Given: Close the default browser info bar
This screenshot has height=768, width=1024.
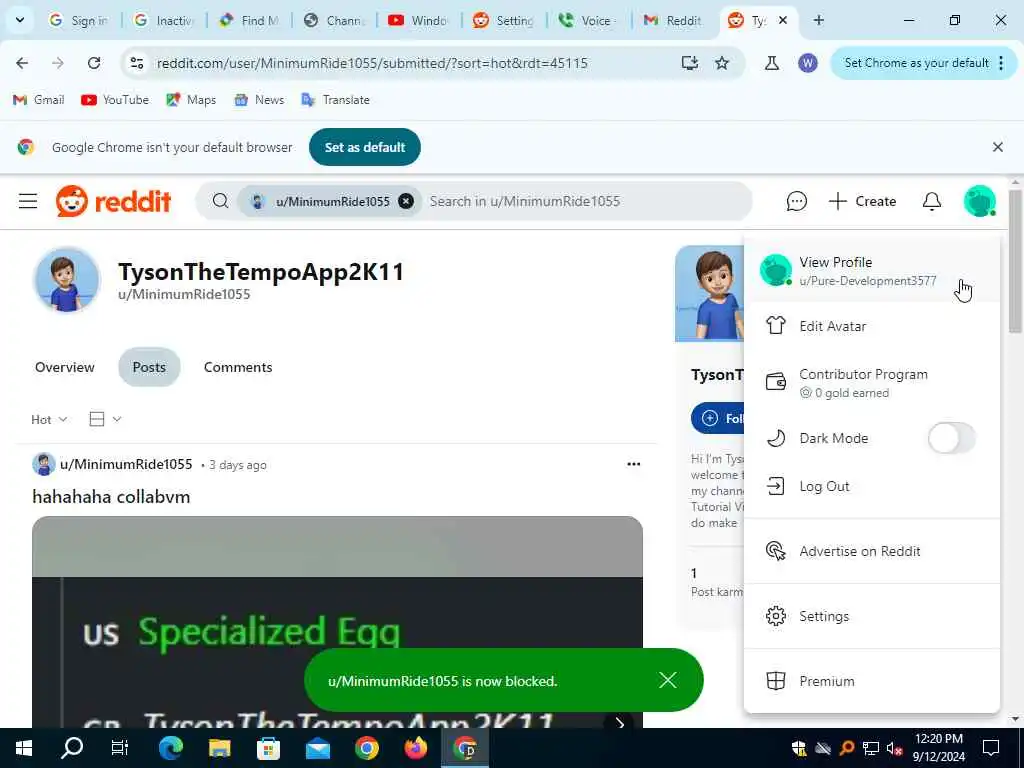Looking at the screenshot, I should (x=997, y=148).
